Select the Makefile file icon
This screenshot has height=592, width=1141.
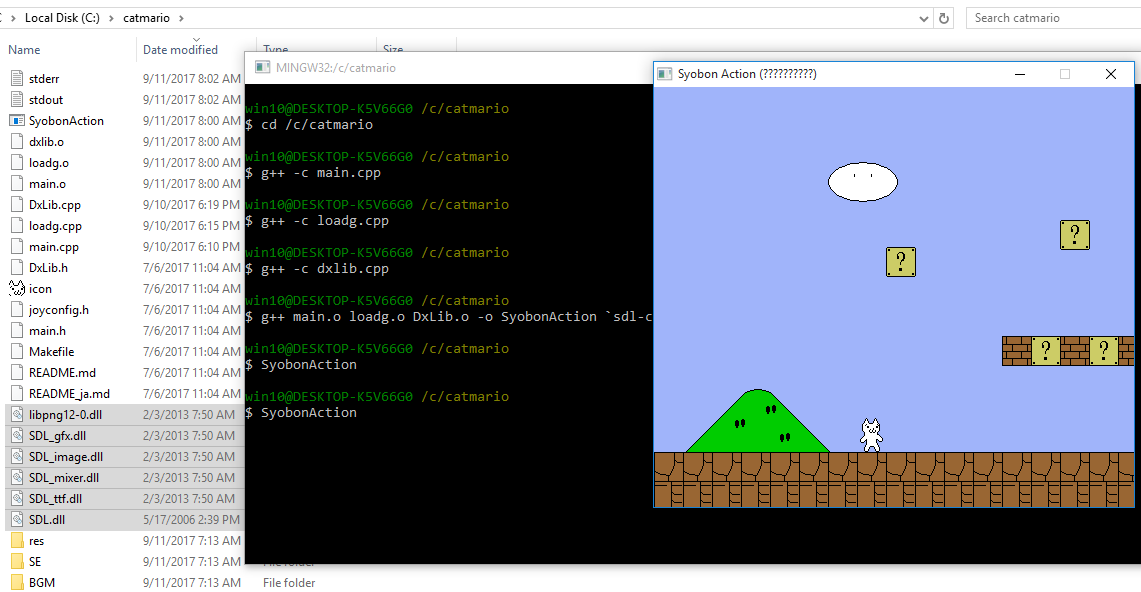tap(17, 352)
